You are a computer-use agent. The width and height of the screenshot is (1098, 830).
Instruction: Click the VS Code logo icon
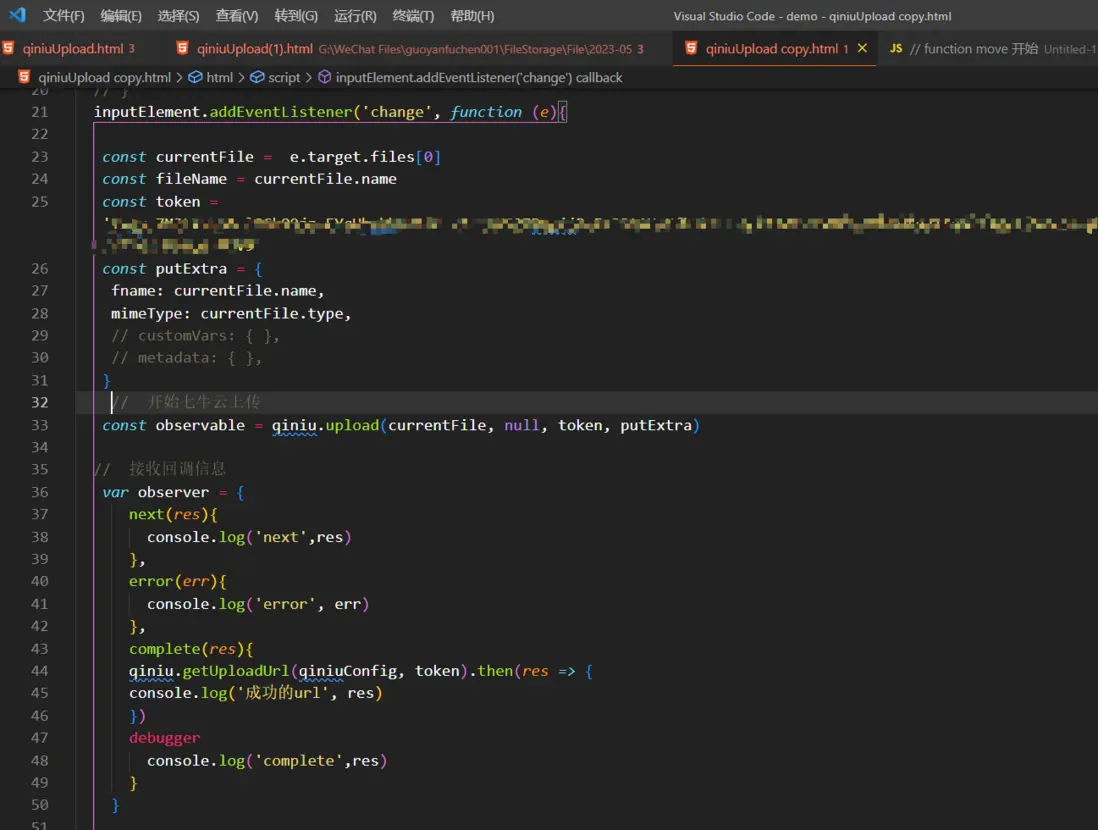tap(17, 15)
